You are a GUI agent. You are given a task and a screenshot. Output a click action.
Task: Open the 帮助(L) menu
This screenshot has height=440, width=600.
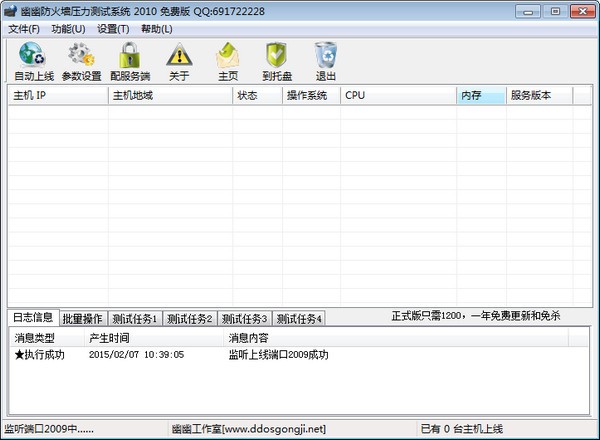tap(157, 28)
